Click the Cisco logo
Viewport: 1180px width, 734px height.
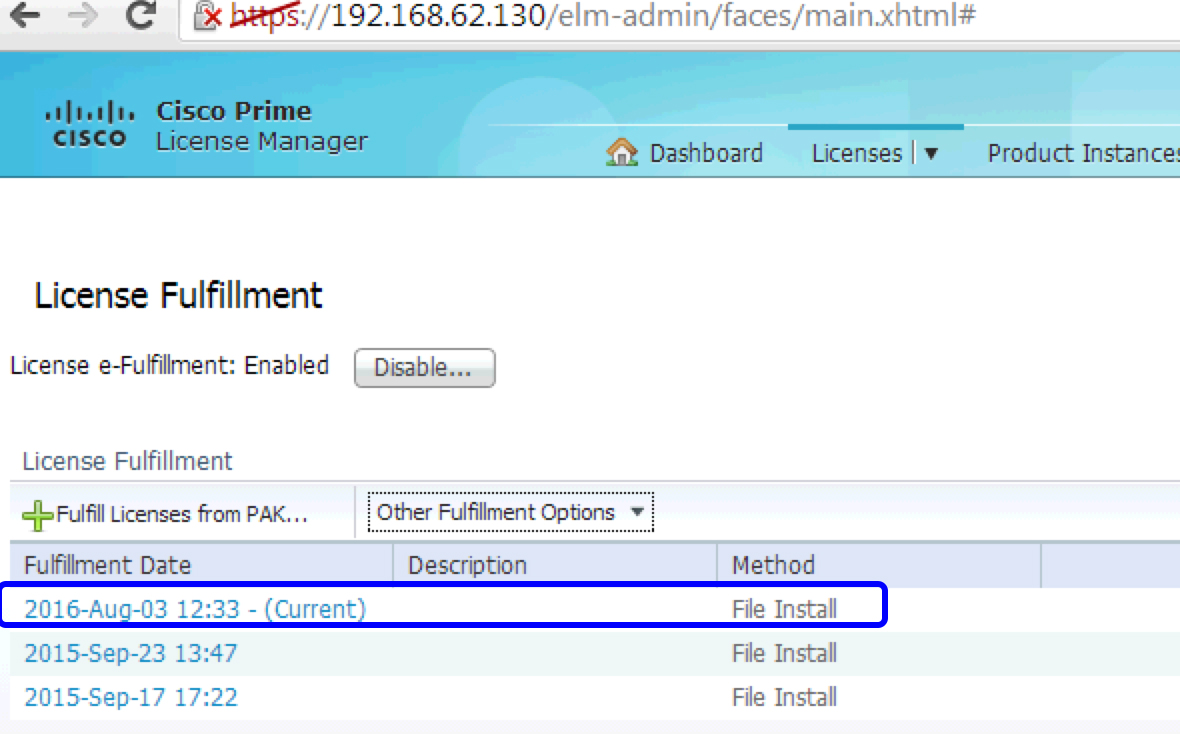click(x=90, y=124)
